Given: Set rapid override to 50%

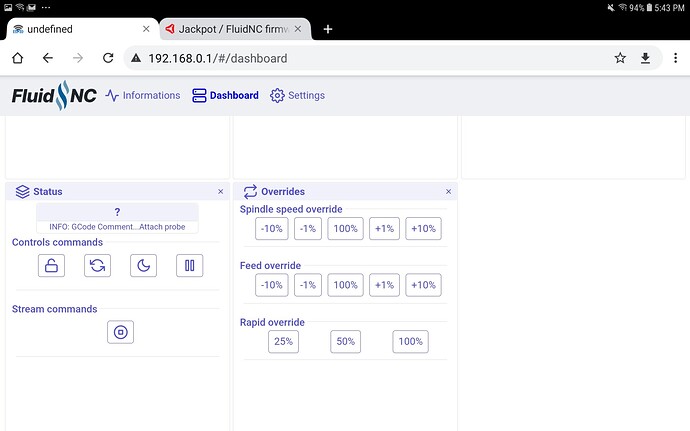Looking at the screenshot, I should point(345,342).
